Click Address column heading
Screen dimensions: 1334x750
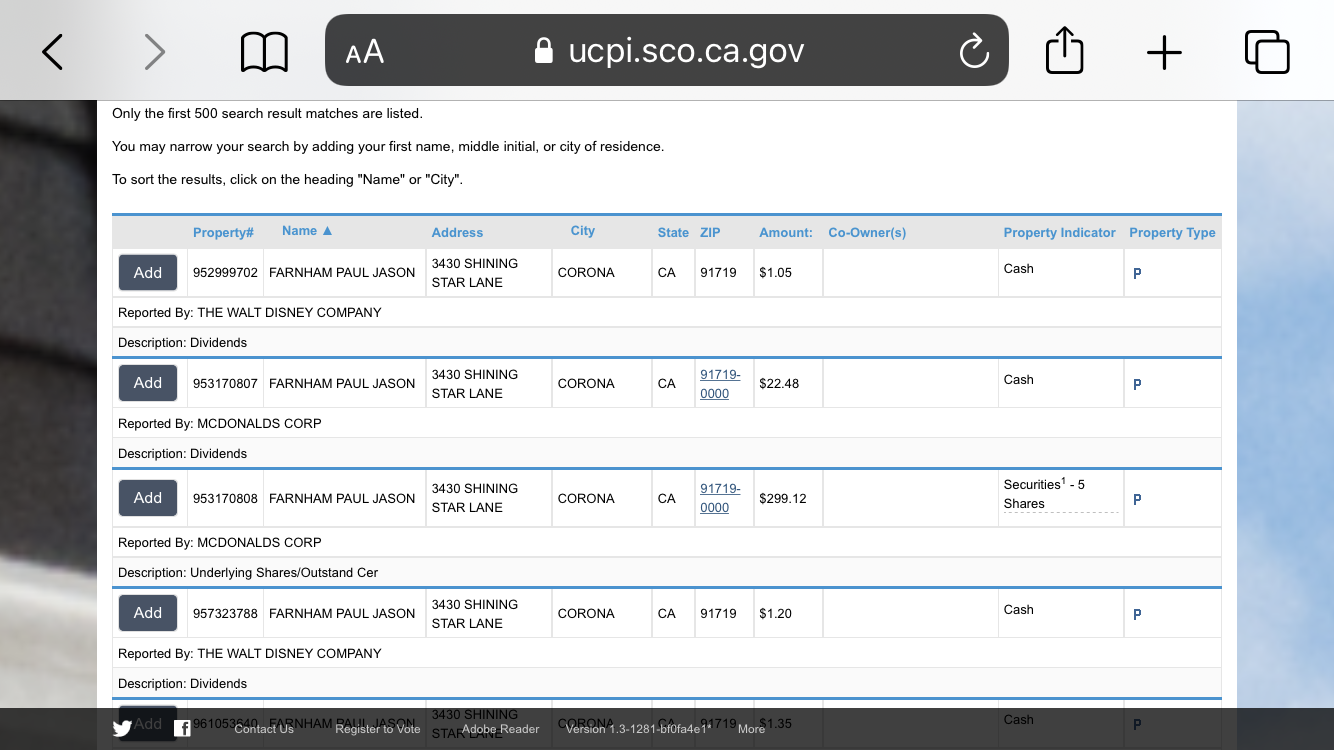(x=457, y=232)
